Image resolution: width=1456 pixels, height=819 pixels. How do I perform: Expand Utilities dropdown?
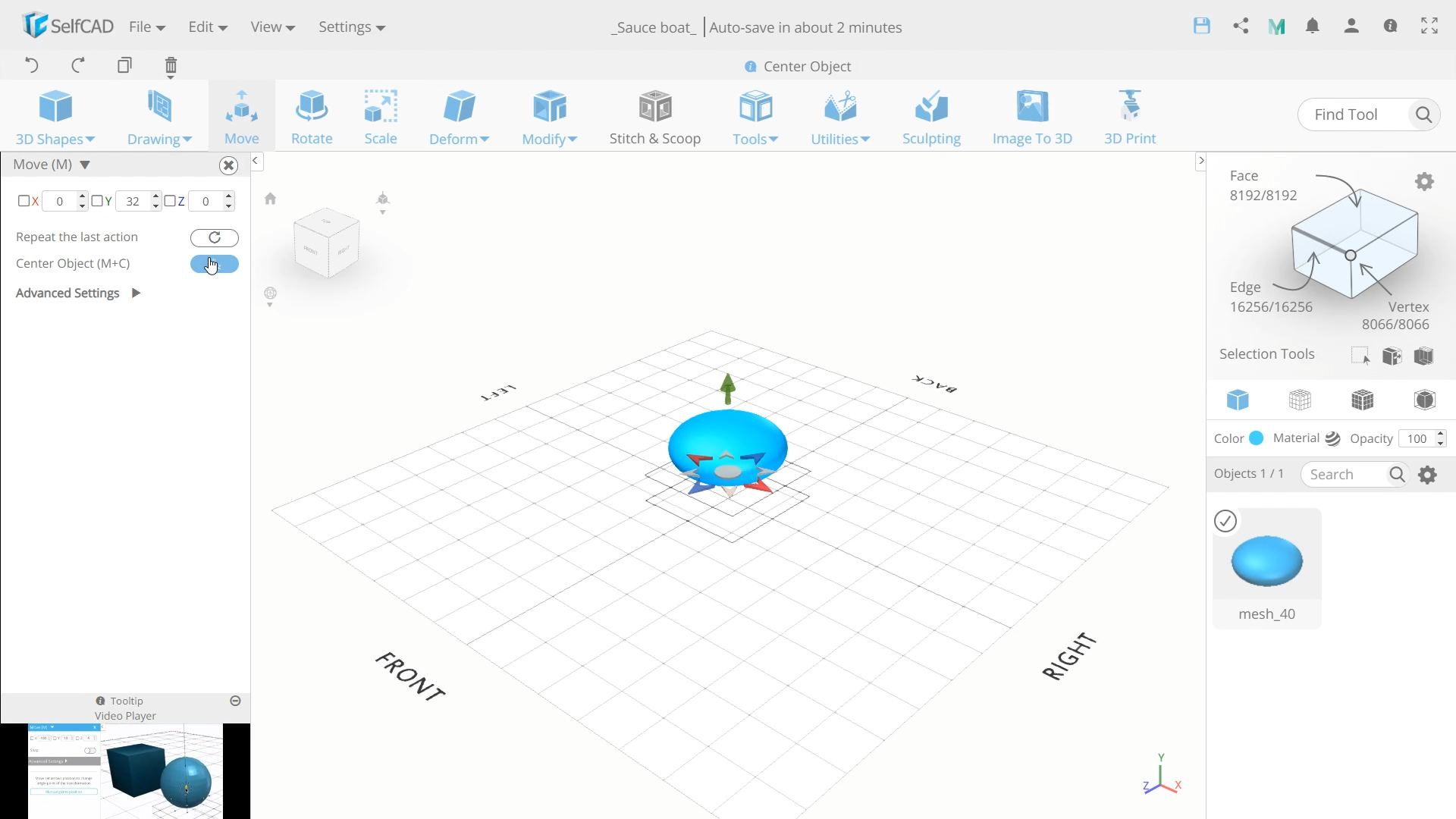tap(840, 118)
